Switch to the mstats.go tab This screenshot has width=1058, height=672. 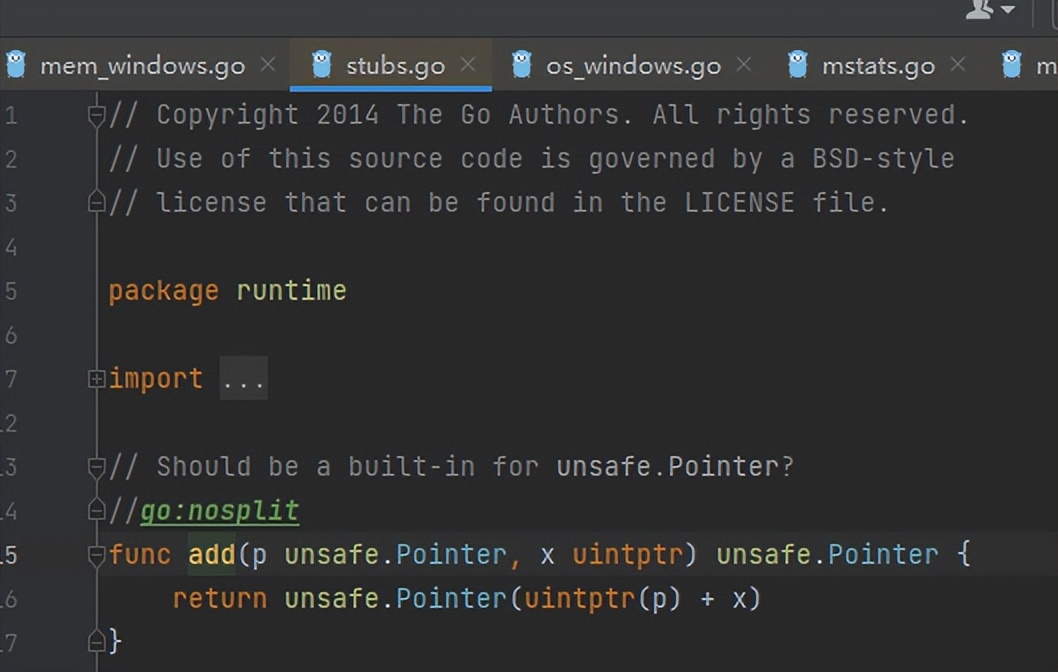878,65
